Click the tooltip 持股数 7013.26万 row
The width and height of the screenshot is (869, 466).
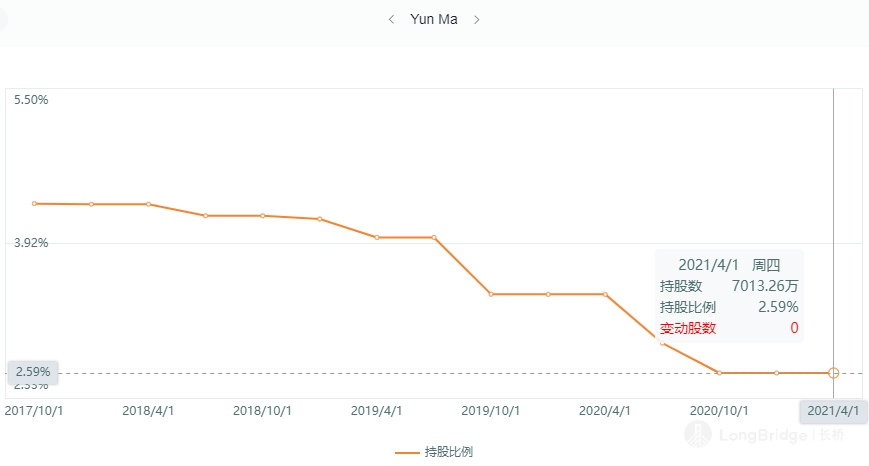[729, 286]
